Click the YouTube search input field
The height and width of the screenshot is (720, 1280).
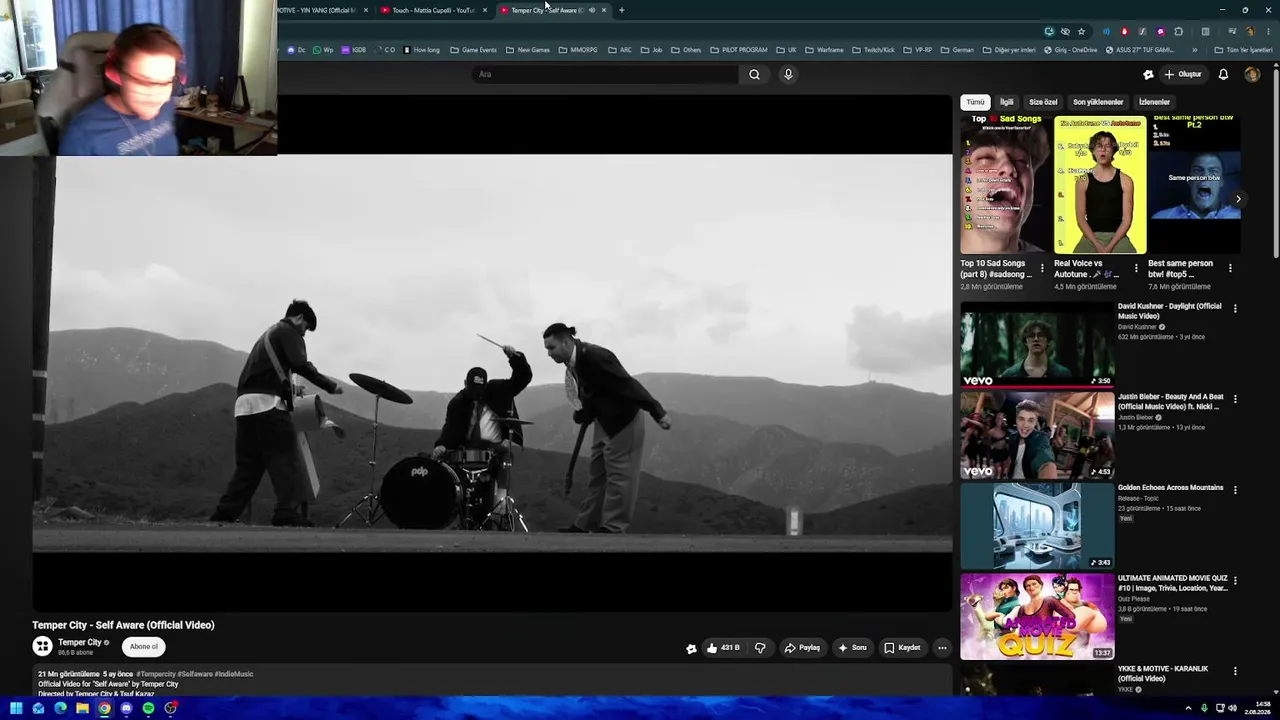pyautogui.click(x=605, y=74)
